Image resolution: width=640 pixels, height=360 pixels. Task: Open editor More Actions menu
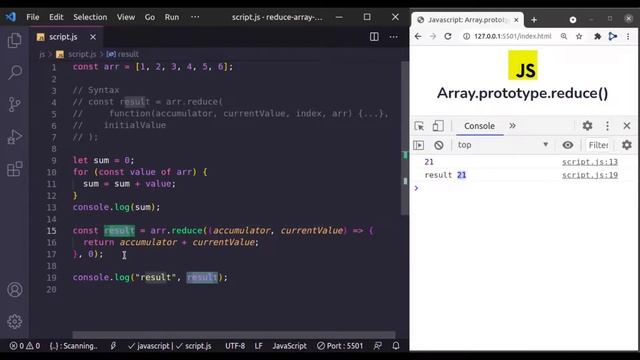click(393, 37)
